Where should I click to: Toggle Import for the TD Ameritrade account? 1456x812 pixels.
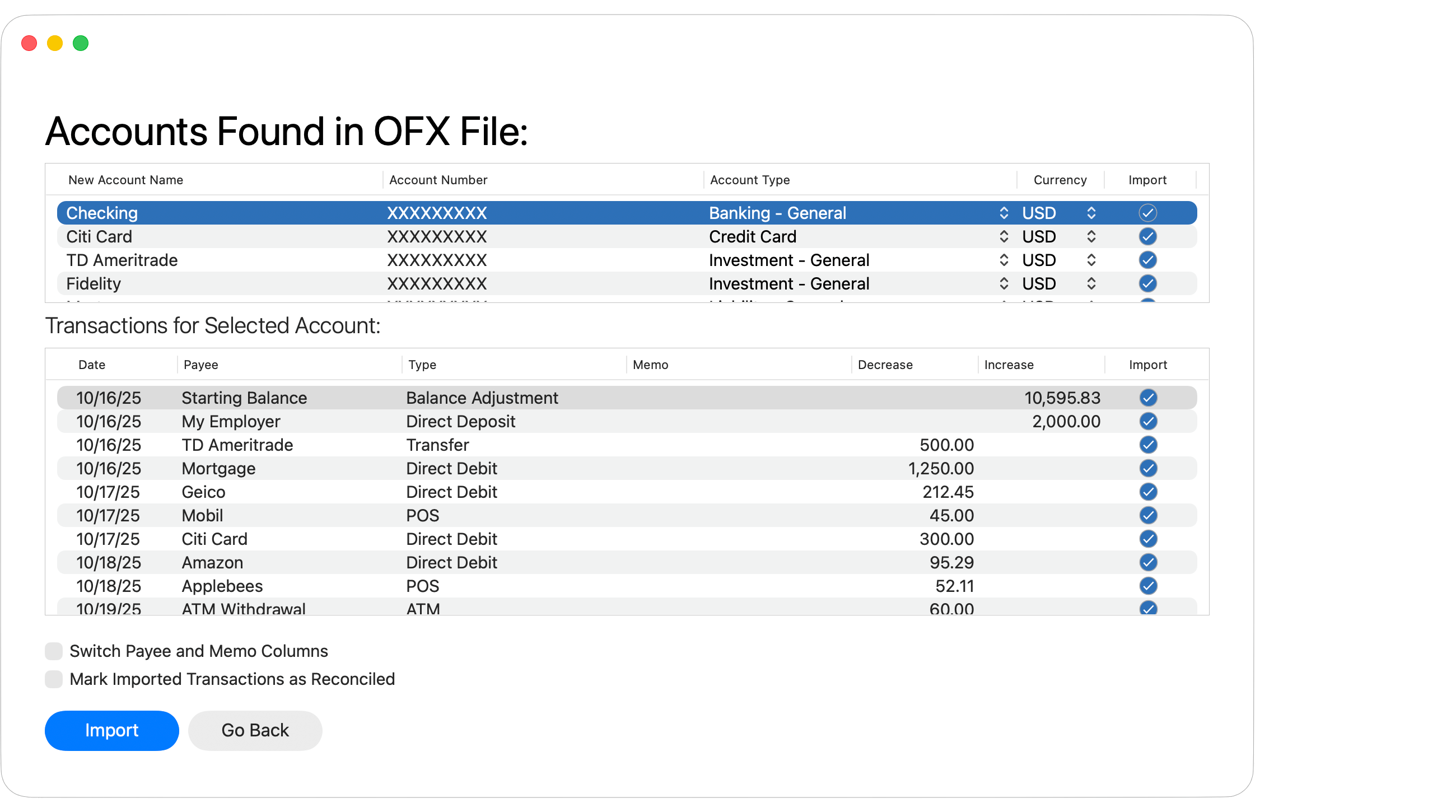1147,260
